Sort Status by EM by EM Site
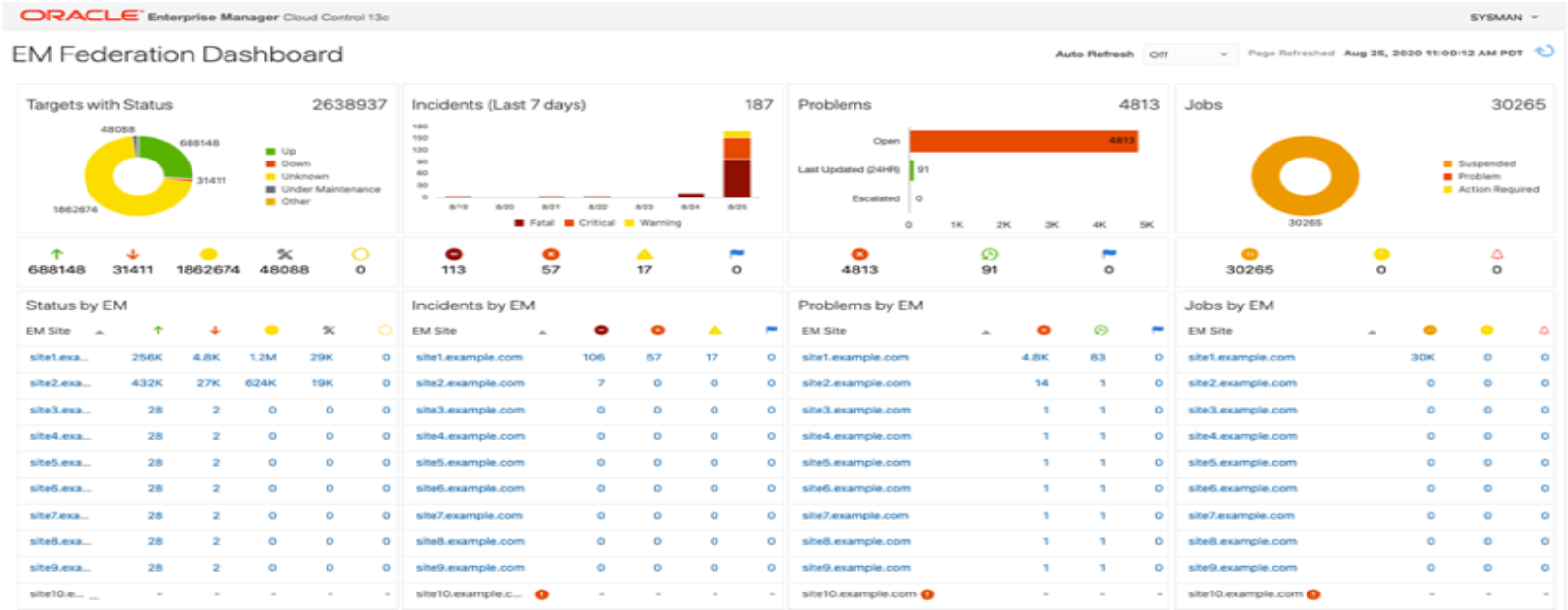Image resolution: width=1568 pixels, height=610 pixels. (100, 332)
